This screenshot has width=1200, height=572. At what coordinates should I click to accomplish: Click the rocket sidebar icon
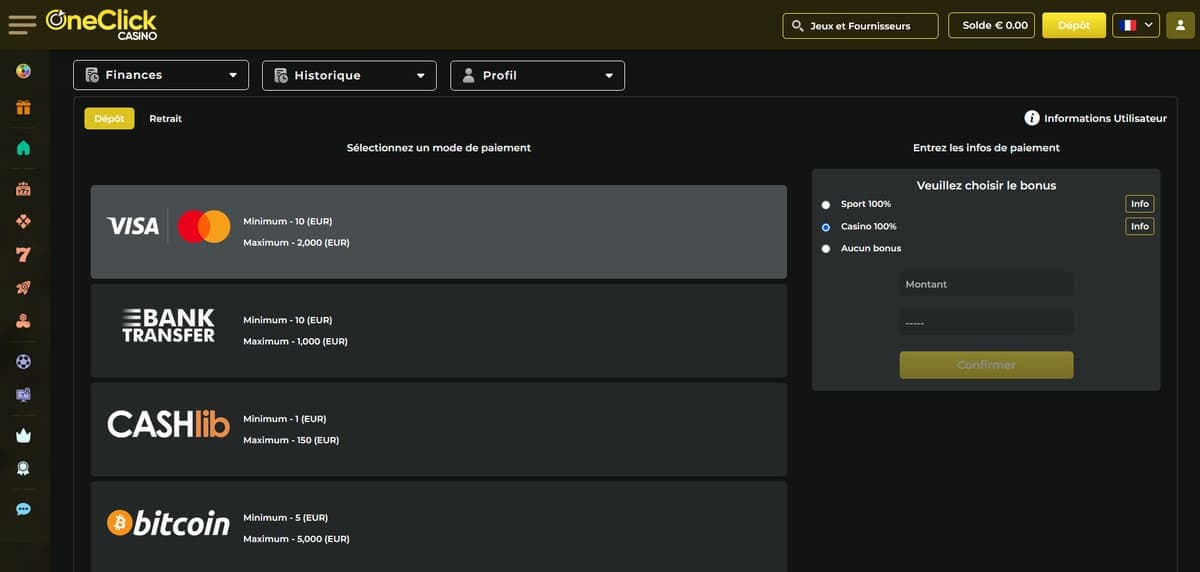[x=23, y=288]
